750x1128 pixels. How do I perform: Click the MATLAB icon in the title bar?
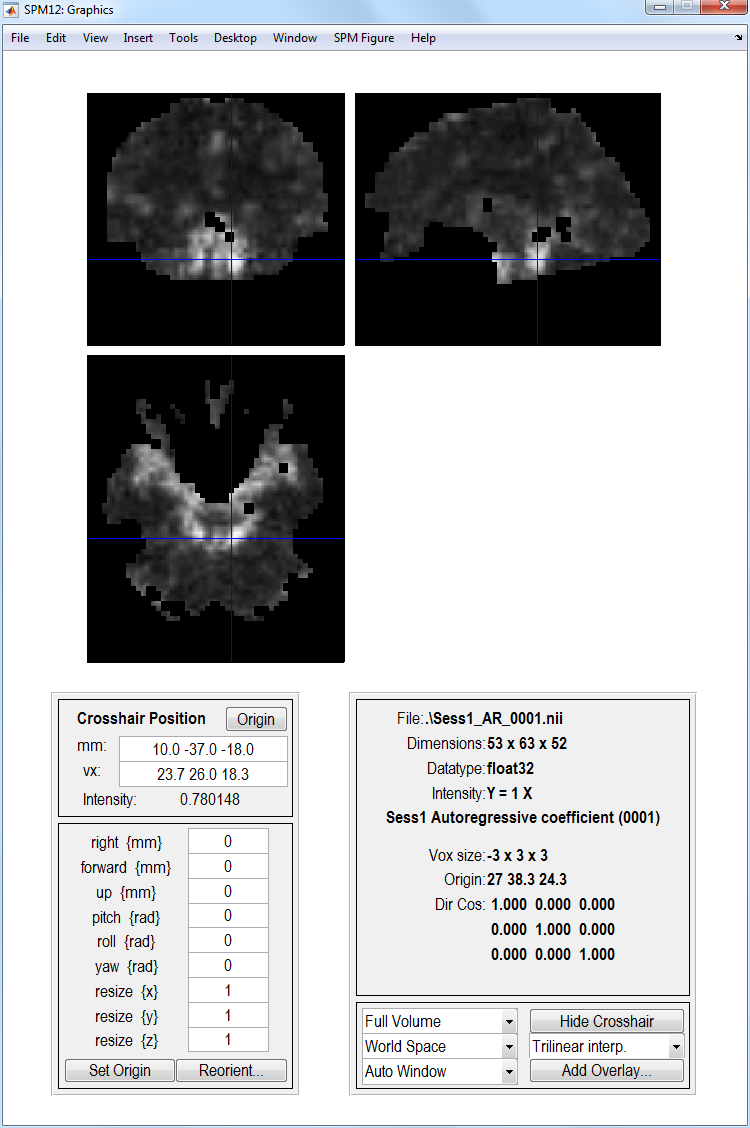click(x=12, y=10)
